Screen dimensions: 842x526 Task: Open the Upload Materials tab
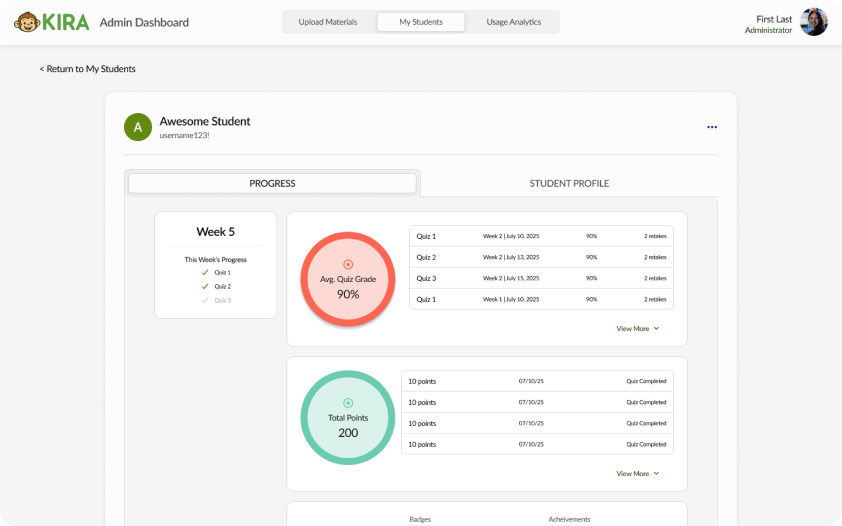click(x=328, y=22)
